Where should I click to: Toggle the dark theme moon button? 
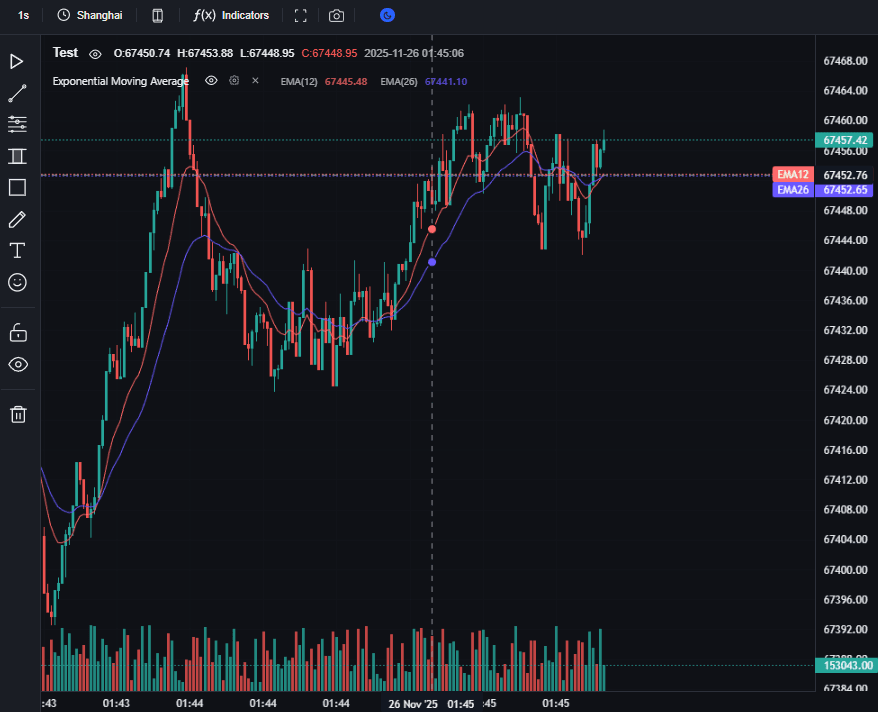(387, 16)
